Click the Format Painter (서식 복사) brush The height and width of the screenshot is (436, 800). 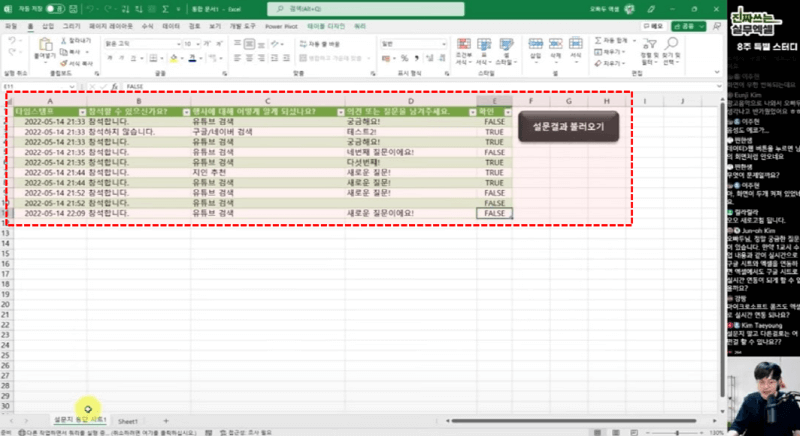(64, 63)
